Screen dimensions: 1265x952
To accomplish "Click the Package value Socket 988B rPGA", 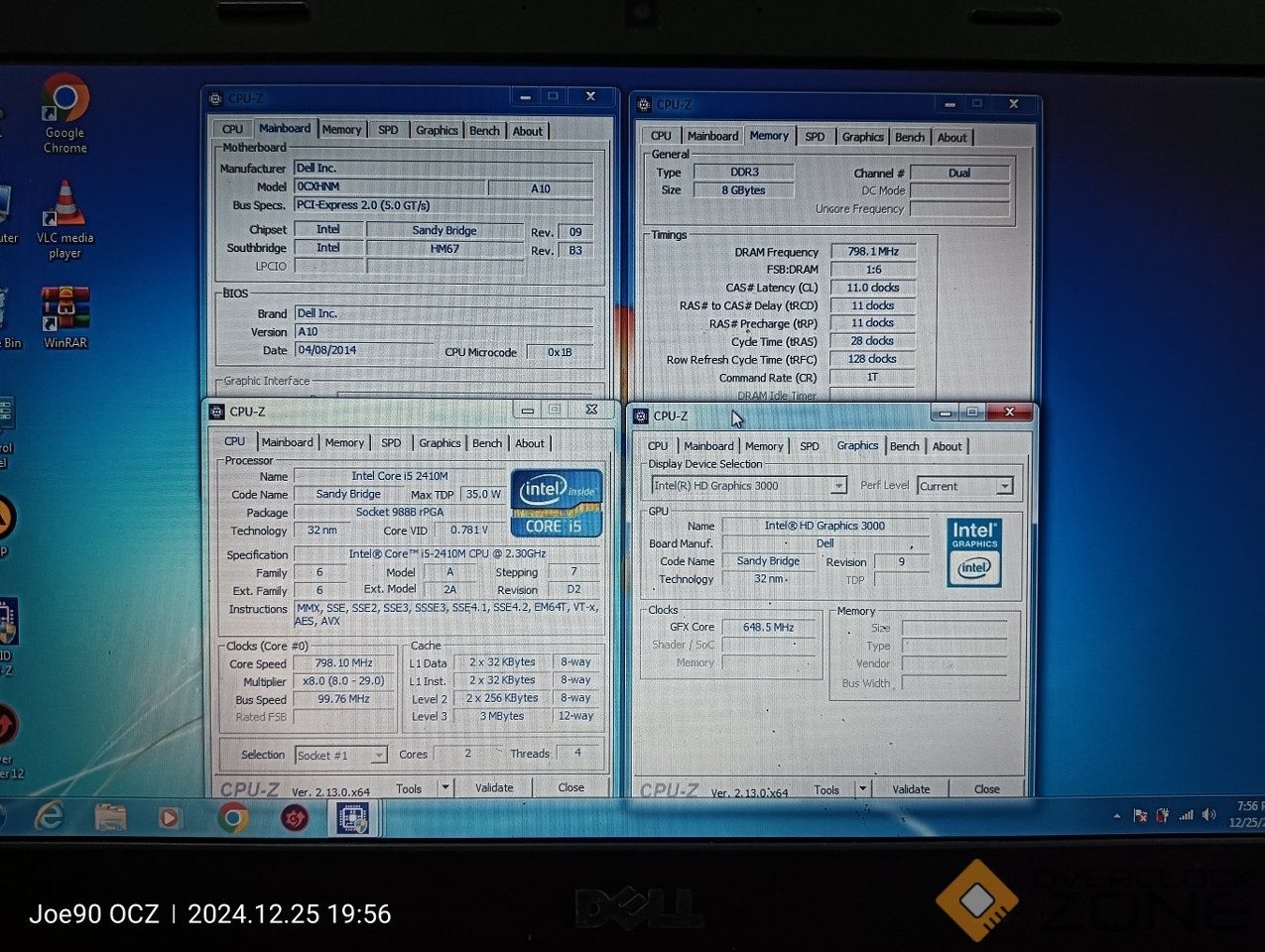I will [x=399, y=513].
